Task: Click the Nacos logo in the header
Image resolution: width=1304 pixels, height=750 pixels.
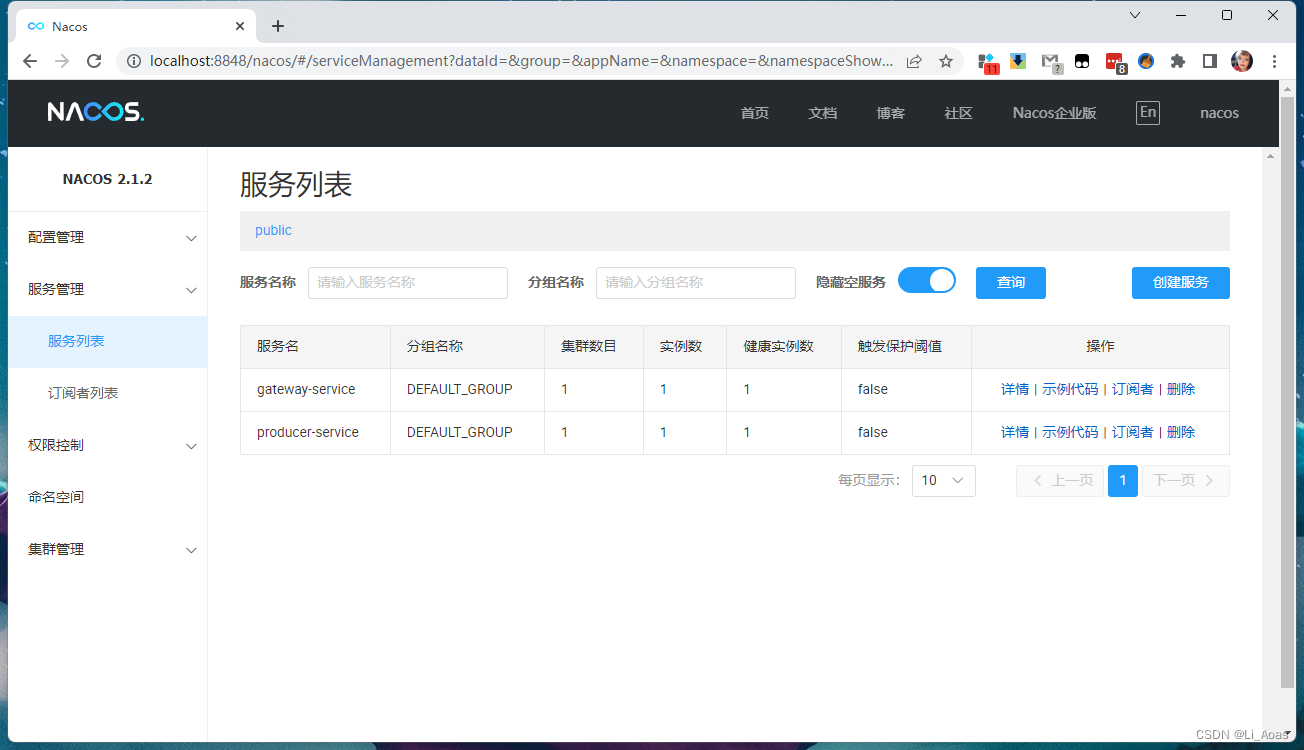Action: pyautogui.click(x=95, y=112)
